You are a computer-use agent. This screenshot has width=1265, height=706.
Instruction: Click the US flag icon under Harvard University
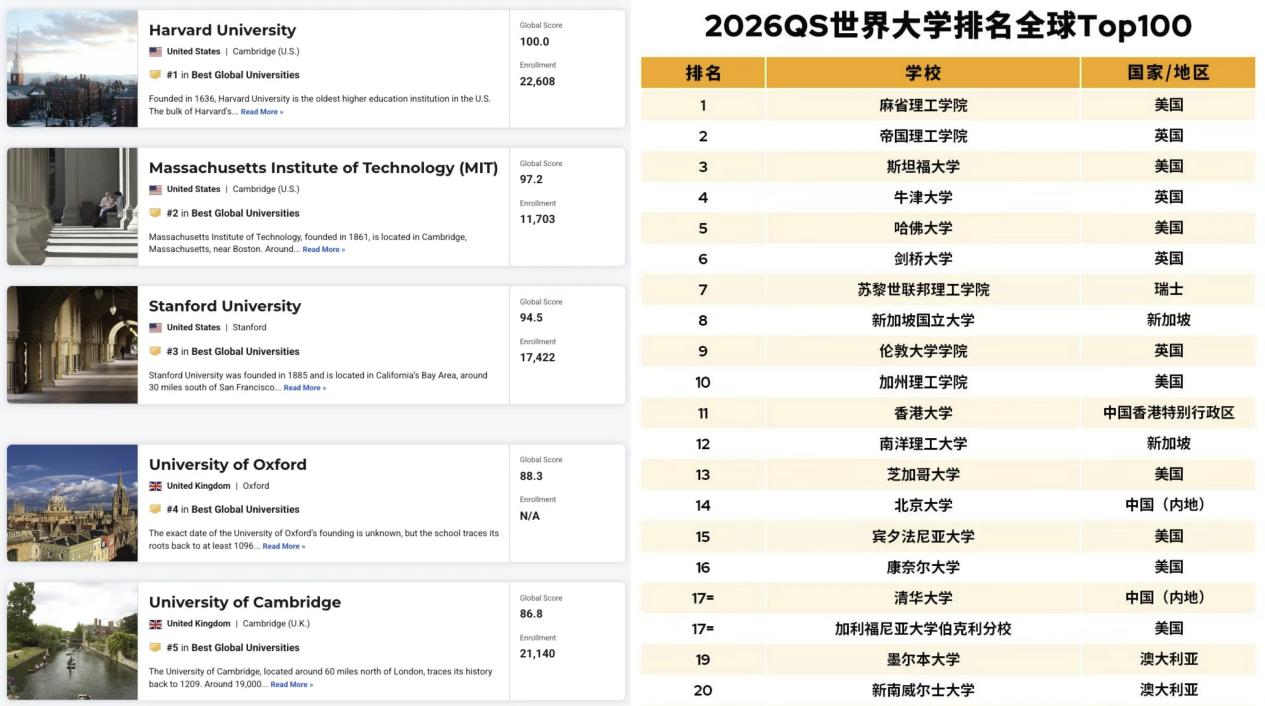click(155, 51)
